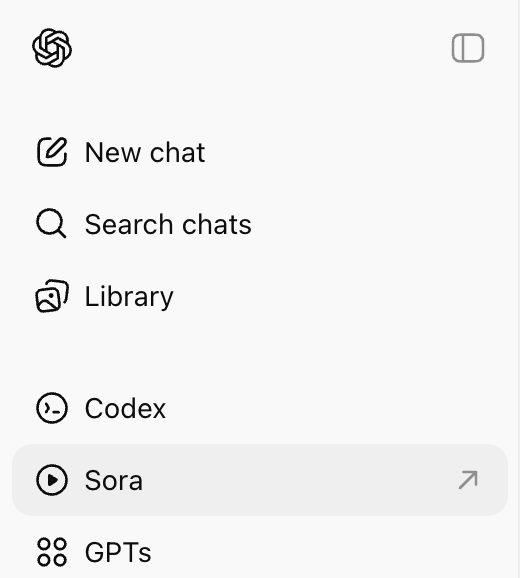Click the Codex terminal prompt icon

pos(52,408)
